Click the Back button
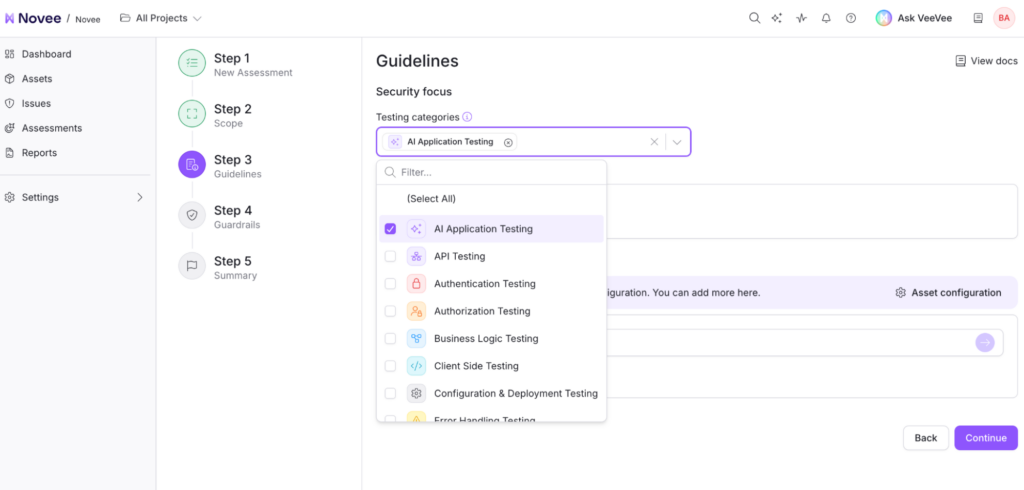The image size is (1024, 490). tap(925, 438)
